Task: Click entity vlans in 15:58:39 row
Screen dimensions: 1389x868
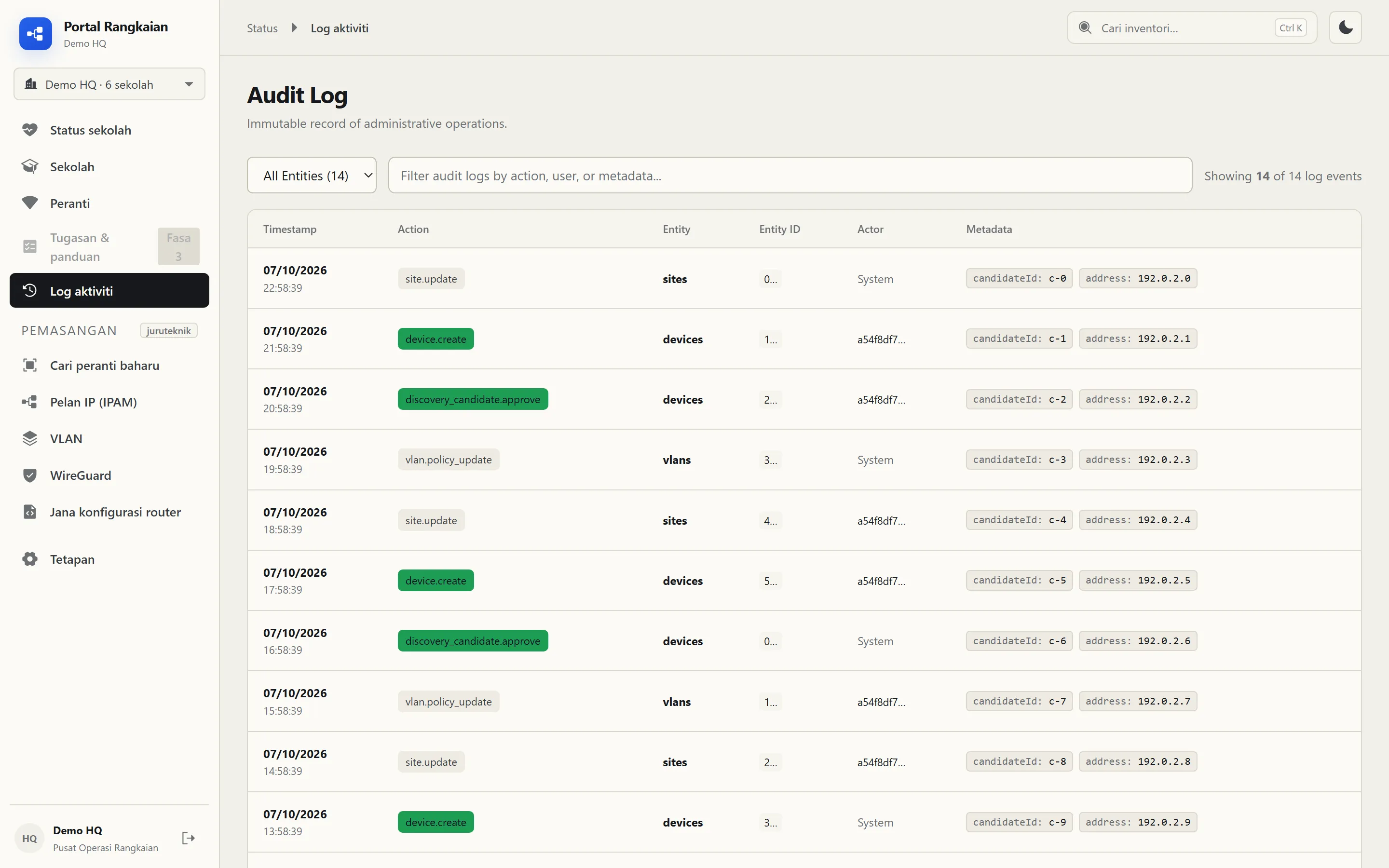Action: 677,702
